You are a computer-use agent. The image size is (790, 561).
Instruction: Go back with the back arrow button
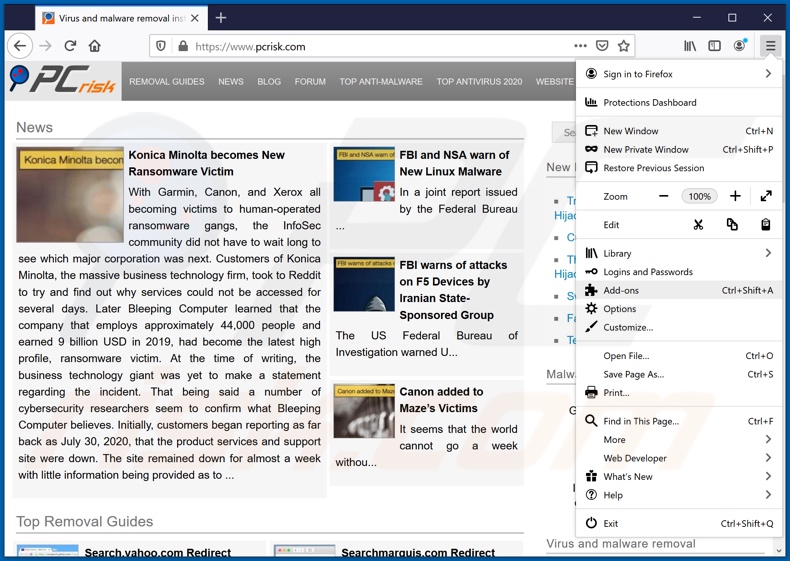(20, 46)
